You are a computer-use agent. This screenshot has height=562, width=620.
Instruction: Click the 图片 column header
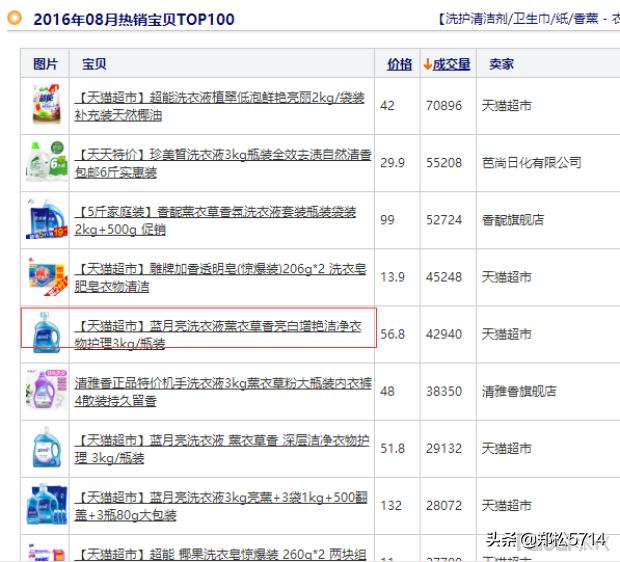(45, 64)
